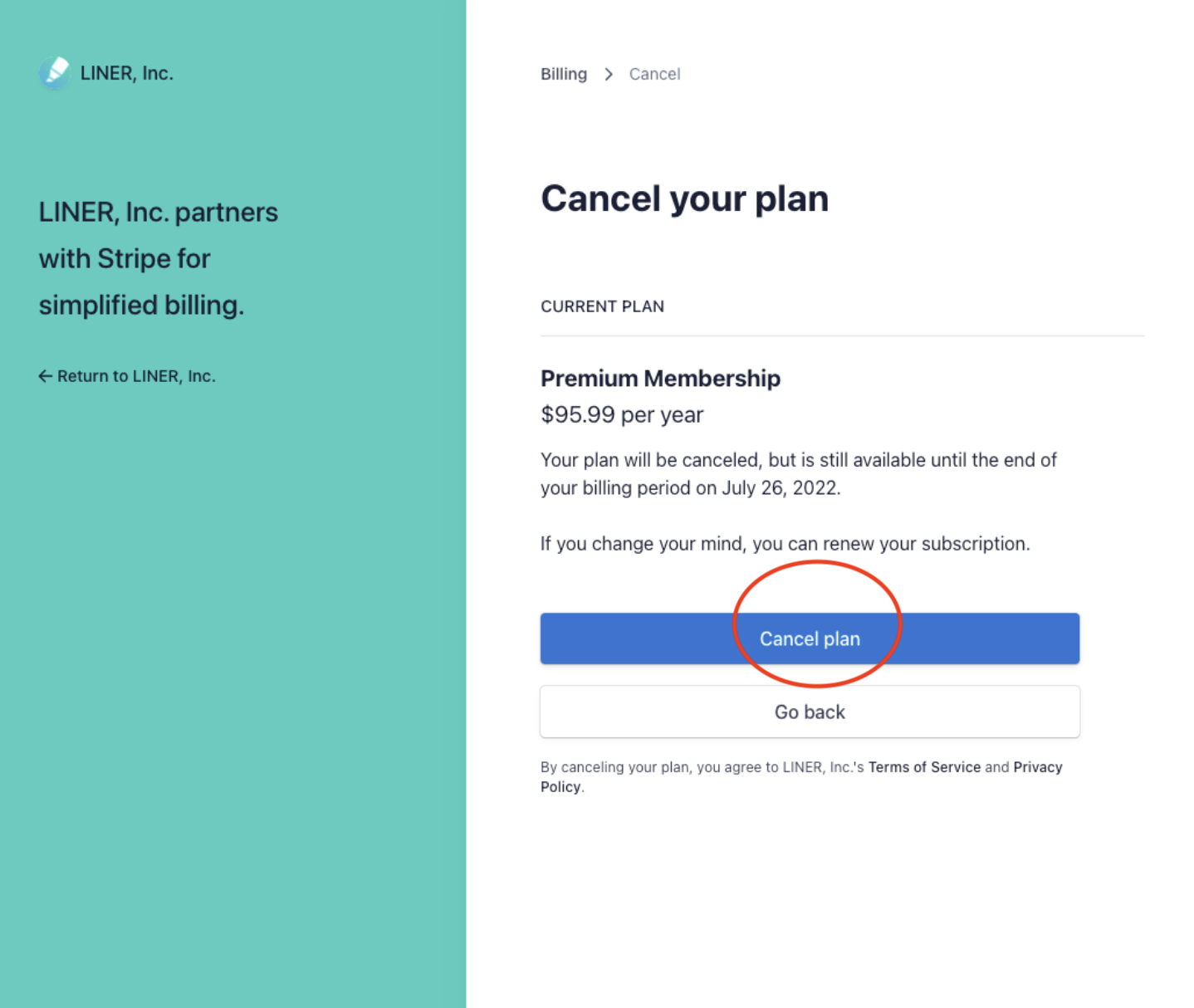Open the Terms of Service link
The image size is (1194, 1008).
coord(924,767)
